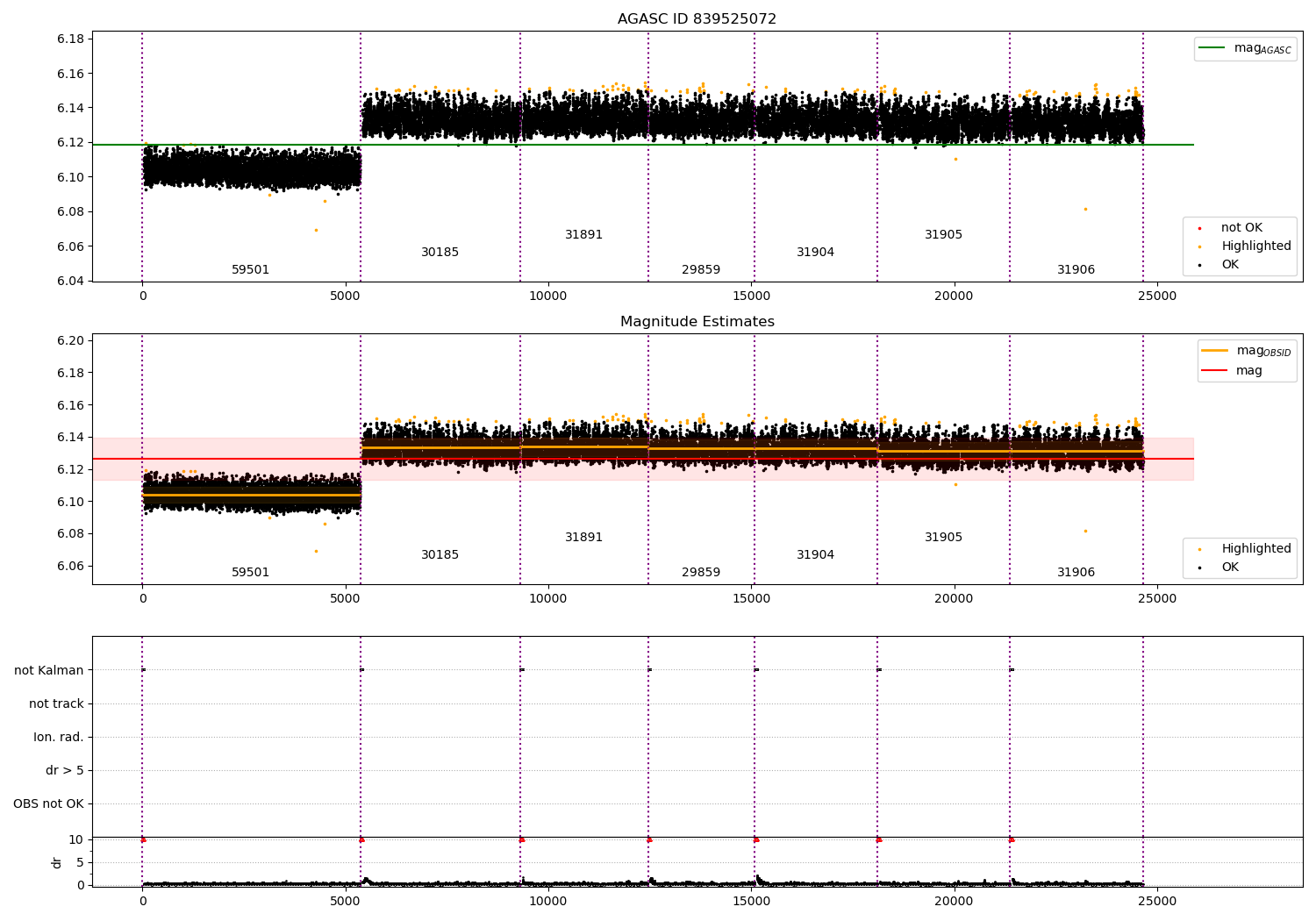
Task: Select obsid label 31904 in the top plot
Action: (x=815, y=253)
